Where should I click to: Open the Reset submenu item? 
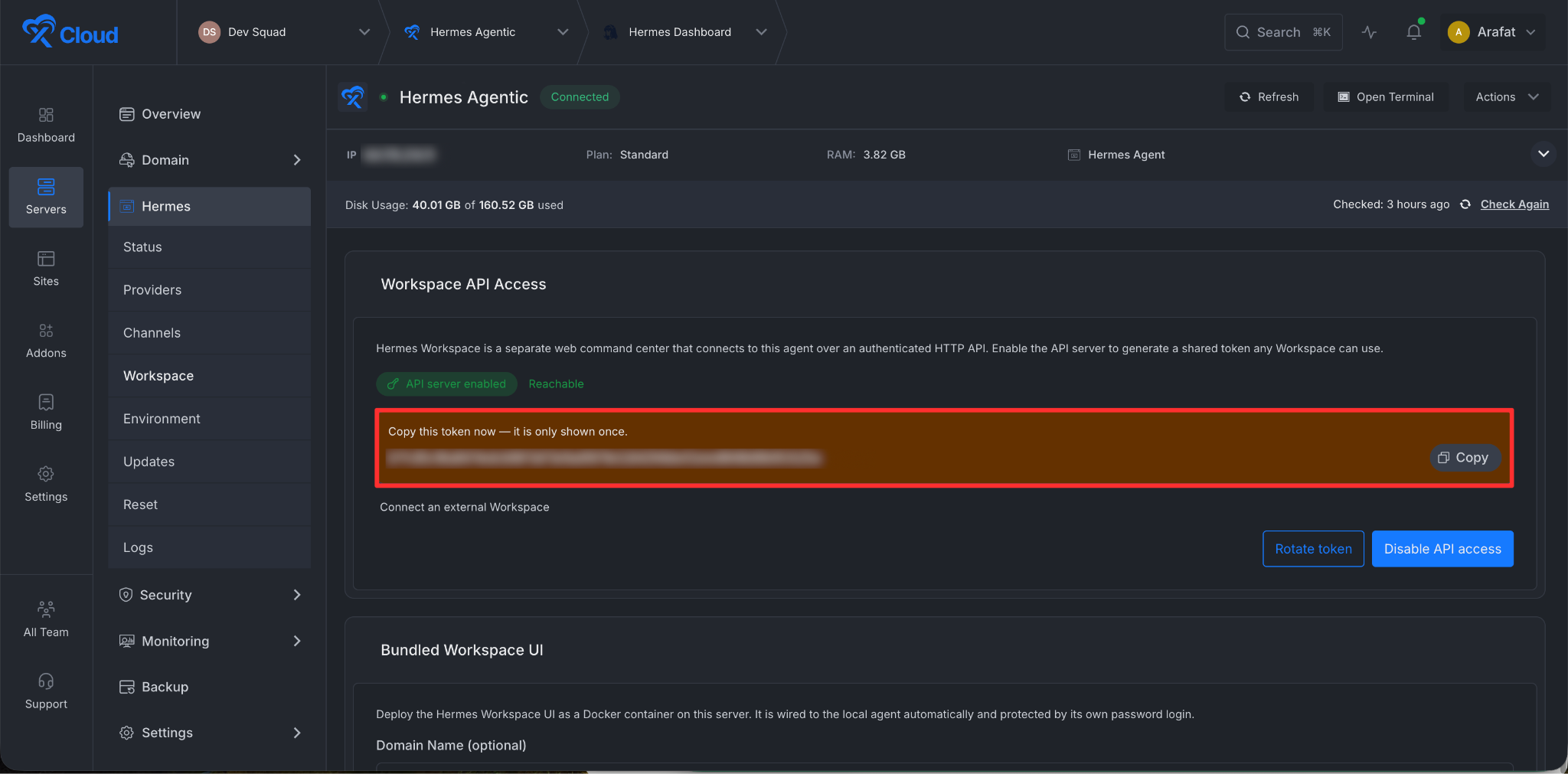tap(209, 505)
